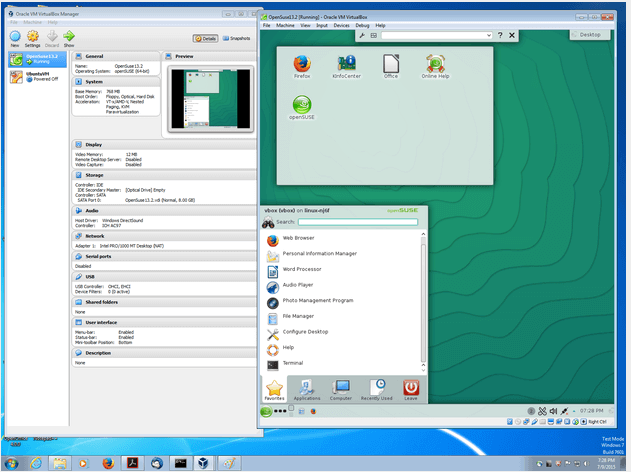The height and width of the screenshot is (472, 631).
Task: Switch to Recently Used tab
Action: (x=377, y=390)
